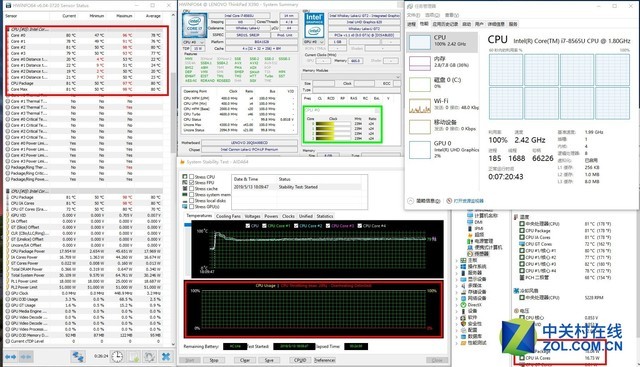Image resolution: width=640 pixels, height=367 pixels.
Task: Click the 简略信息 fewer details button
Action: tap(424, 201)
